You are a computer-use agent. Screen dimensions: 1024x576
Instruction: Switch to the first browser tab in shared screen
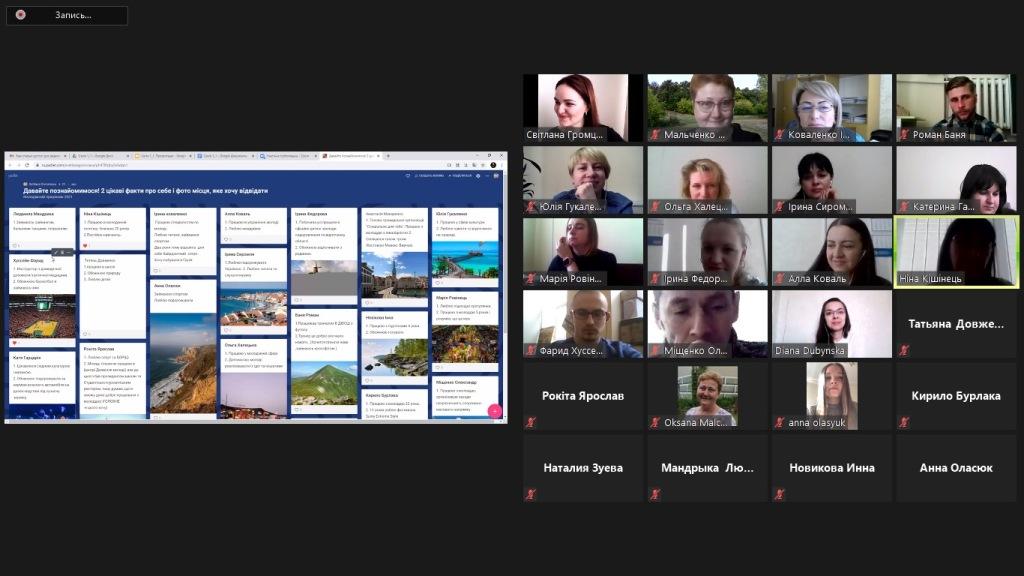(x=37, y=156)
